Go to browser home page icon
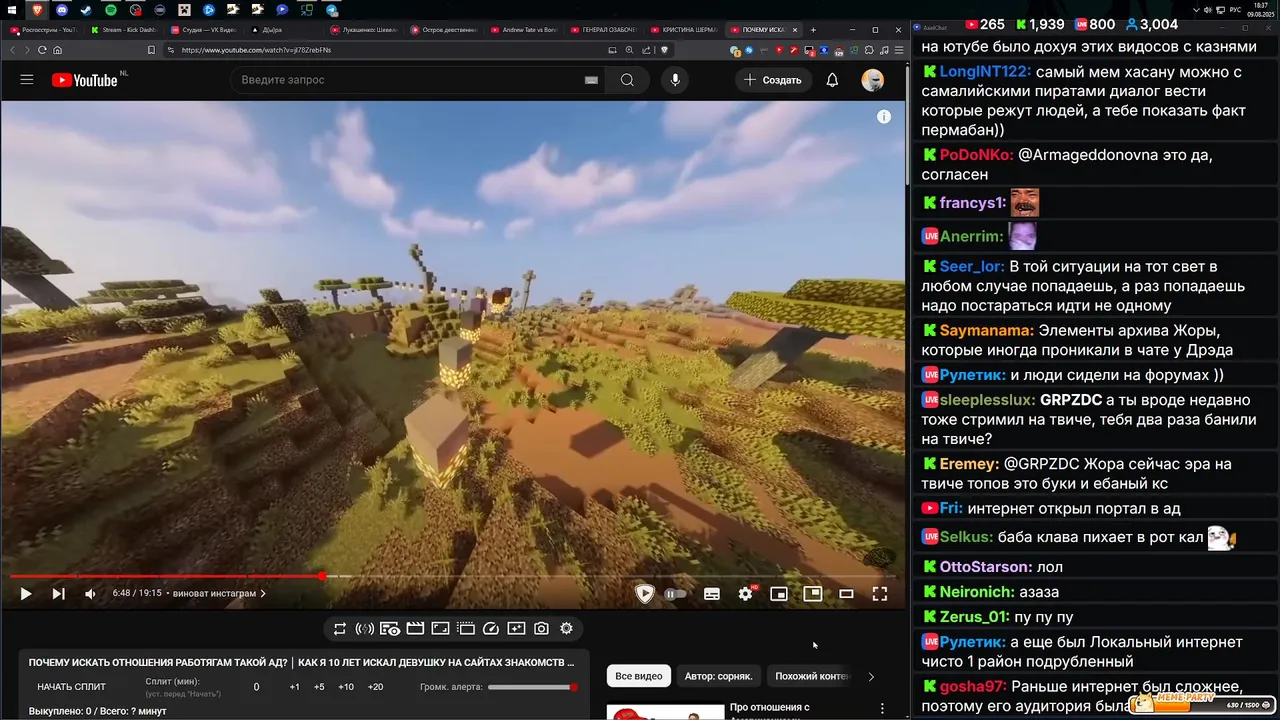This screenshot has width=1280, height=720. [x=57, y=50]
